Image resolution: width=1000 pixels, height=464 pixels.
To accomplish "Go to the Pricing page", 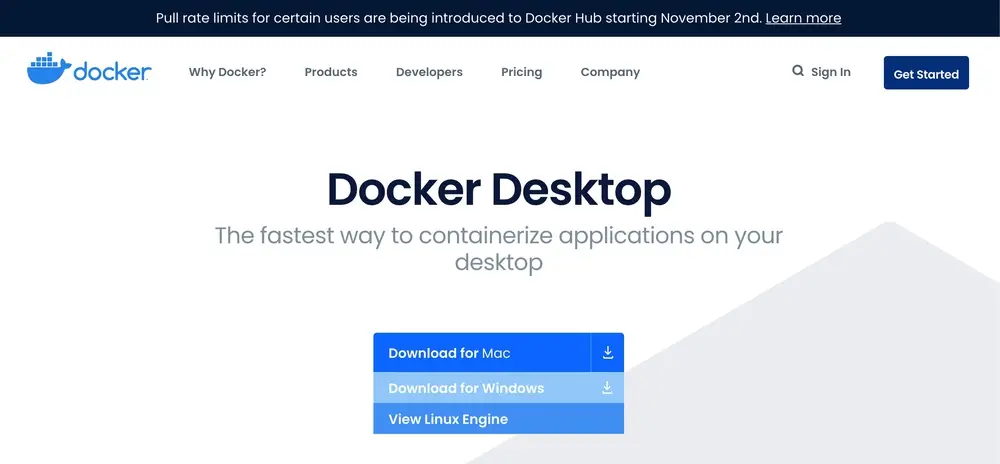I will coord(522,72).
